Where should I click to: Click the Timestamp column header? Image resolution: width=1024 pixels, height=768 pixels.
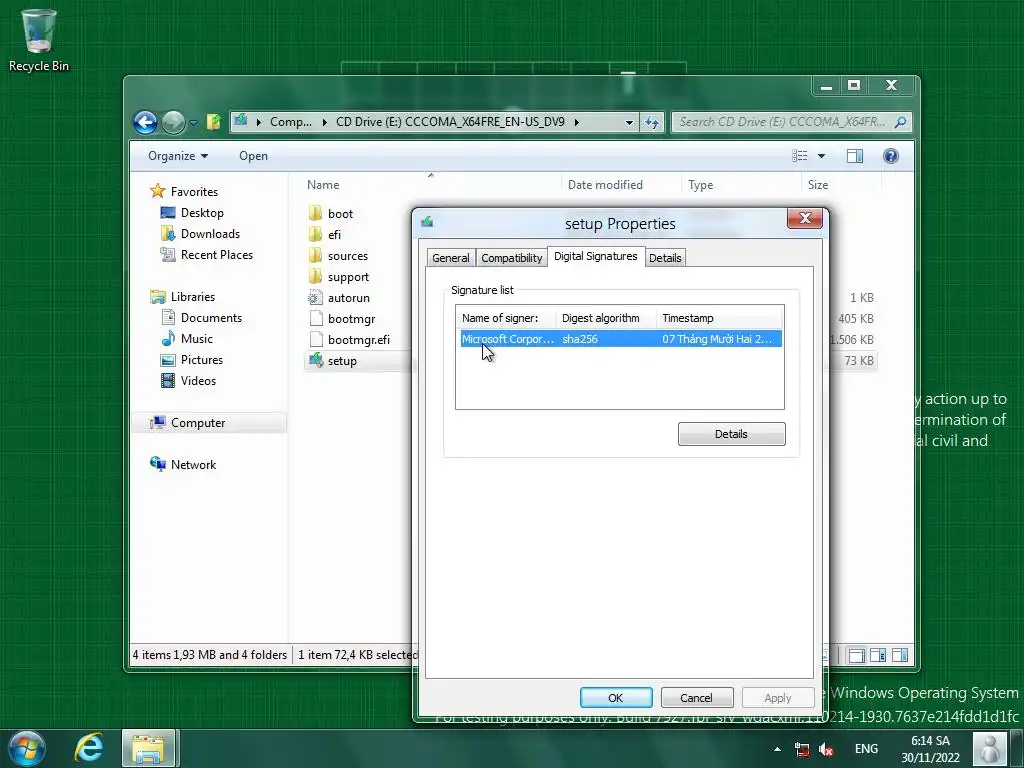coord(718,318)
